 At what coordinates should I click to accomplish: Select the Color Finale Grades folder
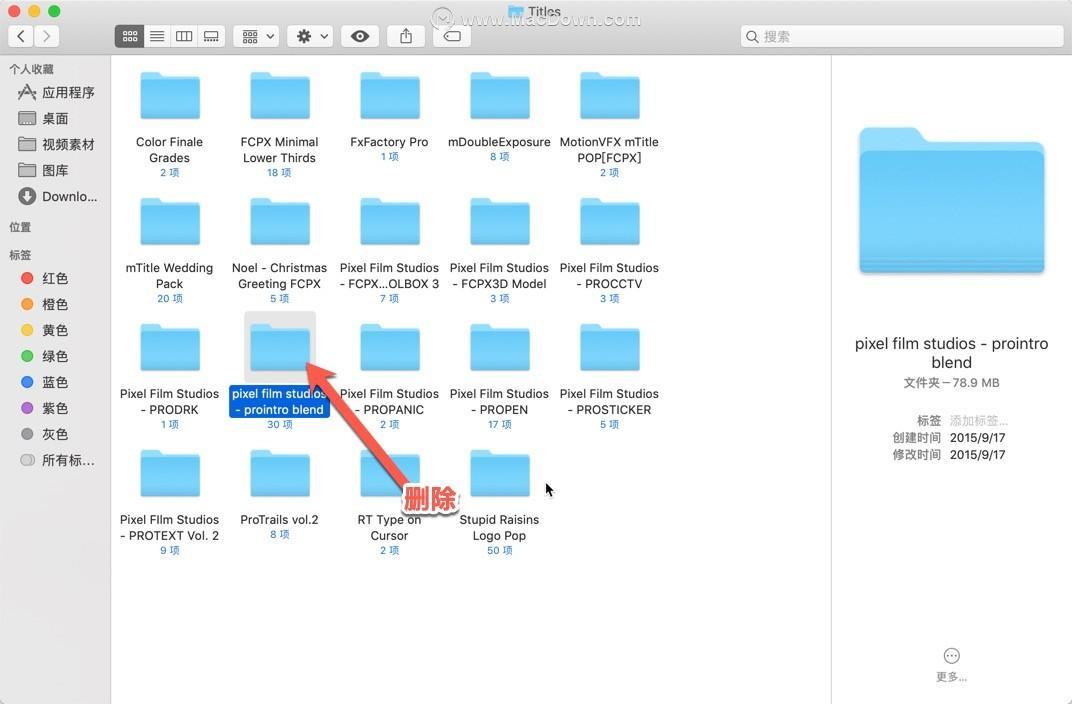170,96
